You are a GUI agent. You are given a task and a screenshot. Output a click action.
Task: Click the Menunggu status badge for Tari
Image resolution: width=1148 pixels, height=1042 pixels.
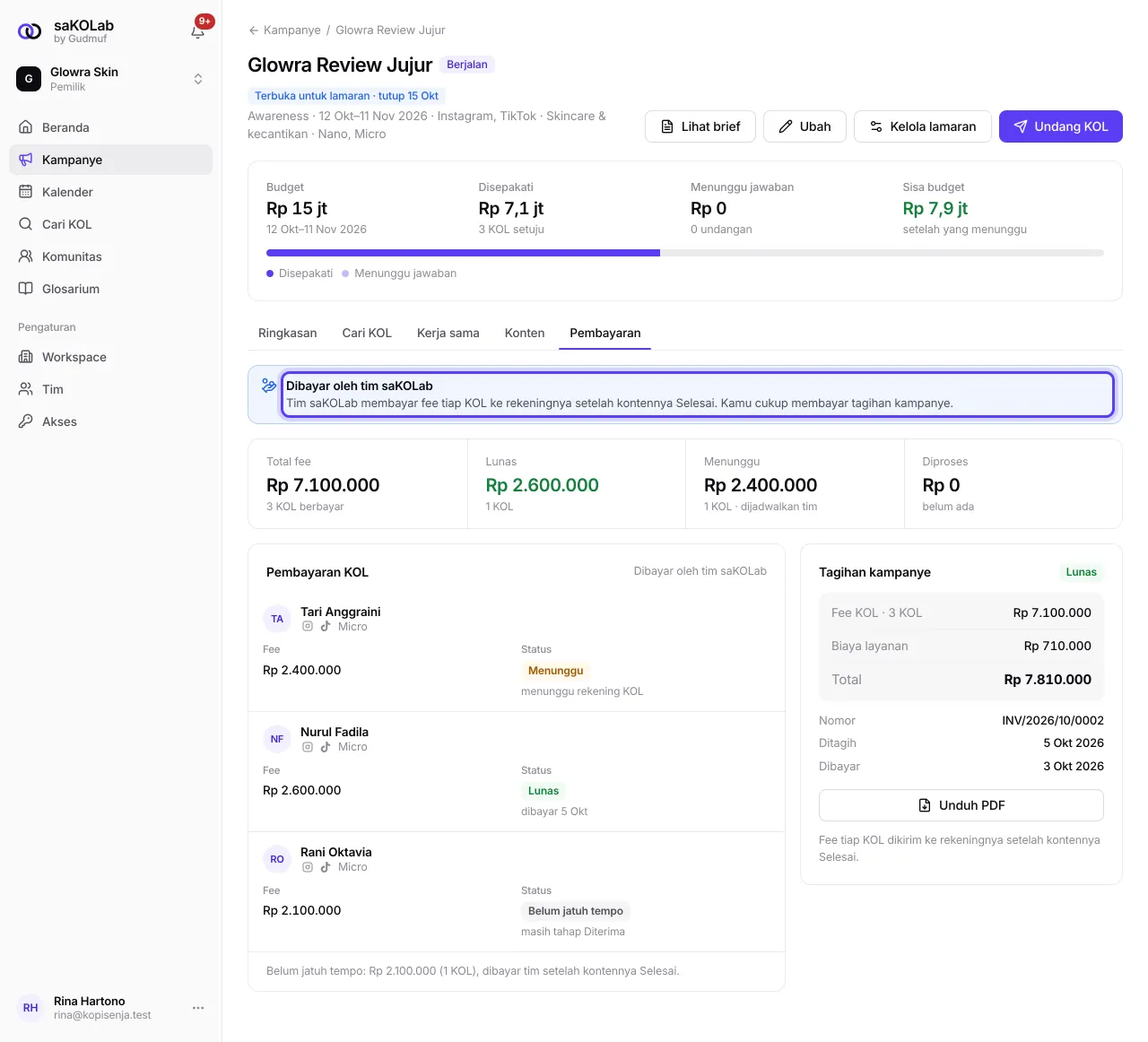click(556, 671)
